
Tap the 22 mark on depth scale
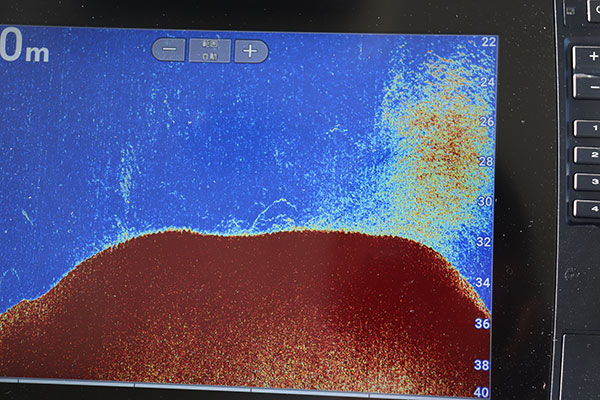(488, 42)
